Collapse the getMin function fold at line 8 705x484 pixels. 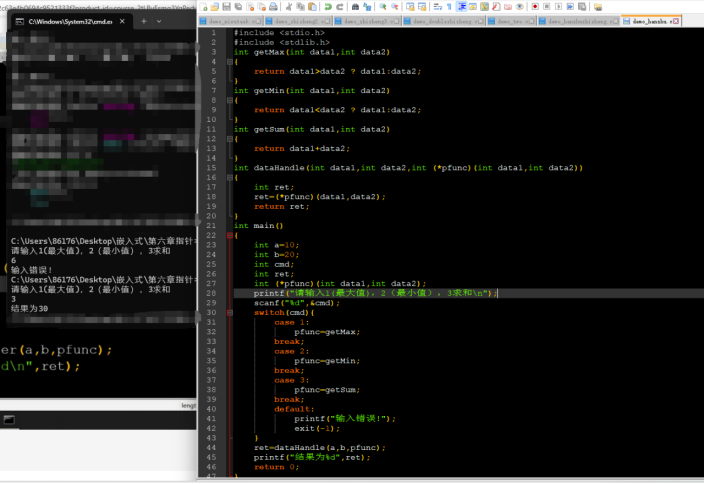[x=230, y=100]
